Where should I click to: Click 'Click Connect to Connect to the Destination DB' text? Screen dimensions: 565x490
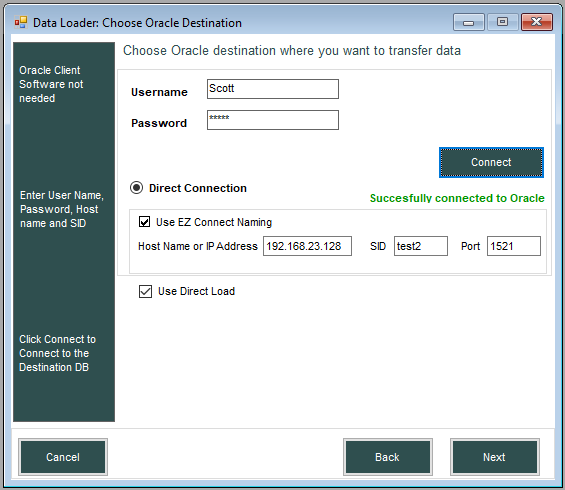(57, 353)
